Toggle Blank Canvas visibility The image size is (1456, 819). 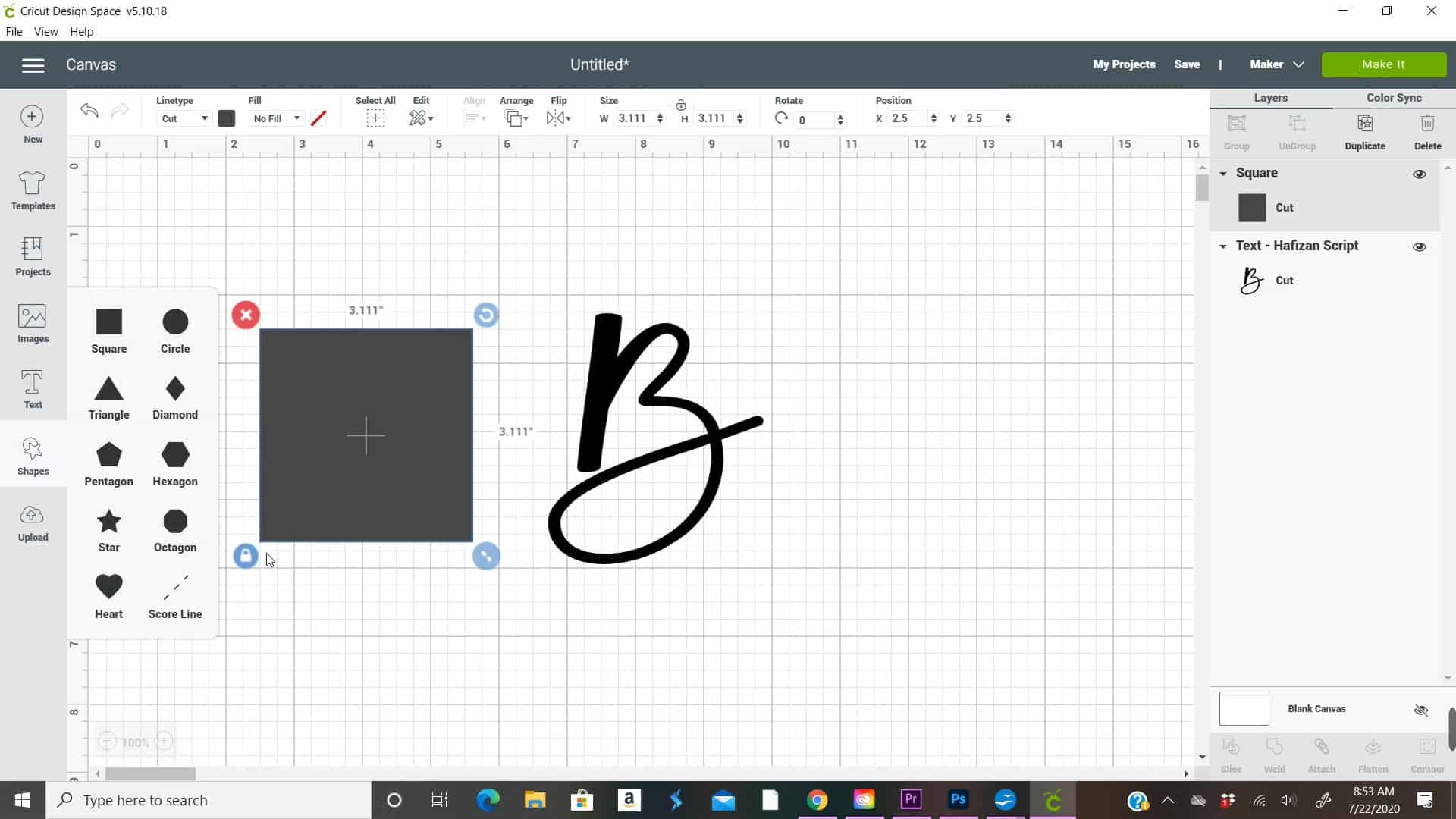click(1421, 710)
